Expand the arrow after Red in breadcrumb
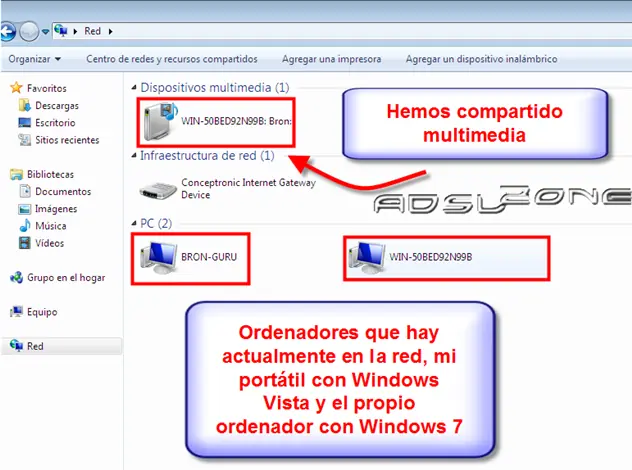This screenshot has width=632, height=470. click(x=110, y=31)
